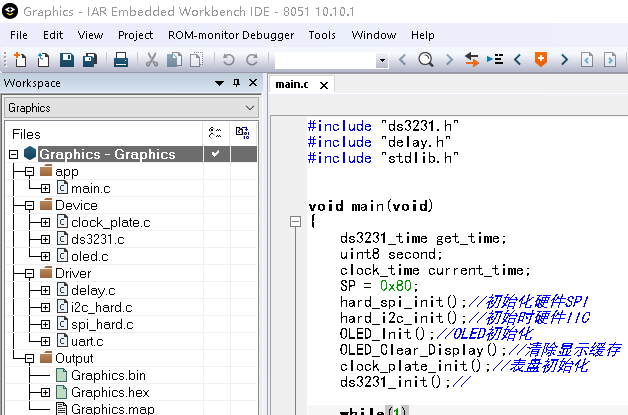Image resolution: width=628 pixels, height=415 pixels.
Task: Click the Save All toolbar icon
Action: (x=90, y=60)
